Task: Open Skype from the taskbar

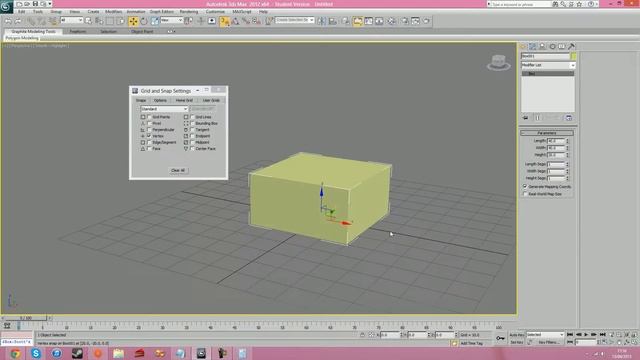Action: [36, 353]
